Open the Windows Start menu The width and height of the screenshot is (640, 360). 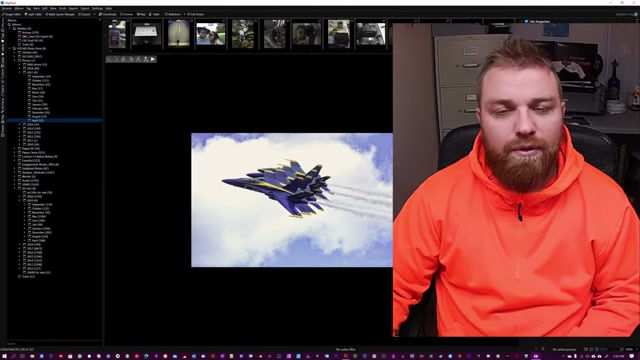4,356
